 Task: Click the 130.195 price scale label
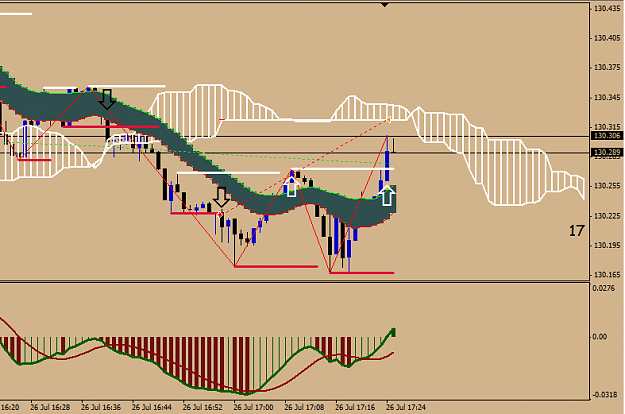(x=607, y=245)
